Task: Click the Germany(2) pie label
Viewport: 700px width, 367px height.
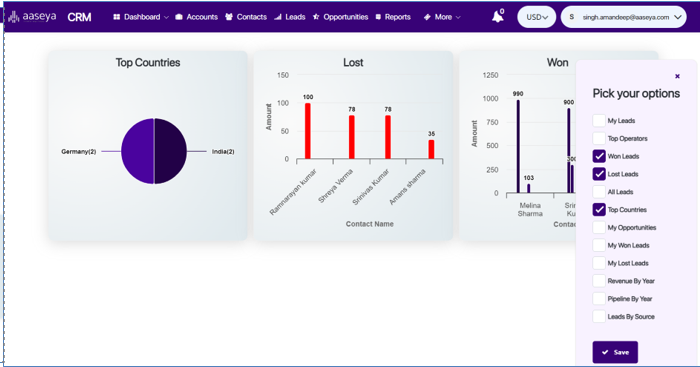Action: [x=79, y=152]
